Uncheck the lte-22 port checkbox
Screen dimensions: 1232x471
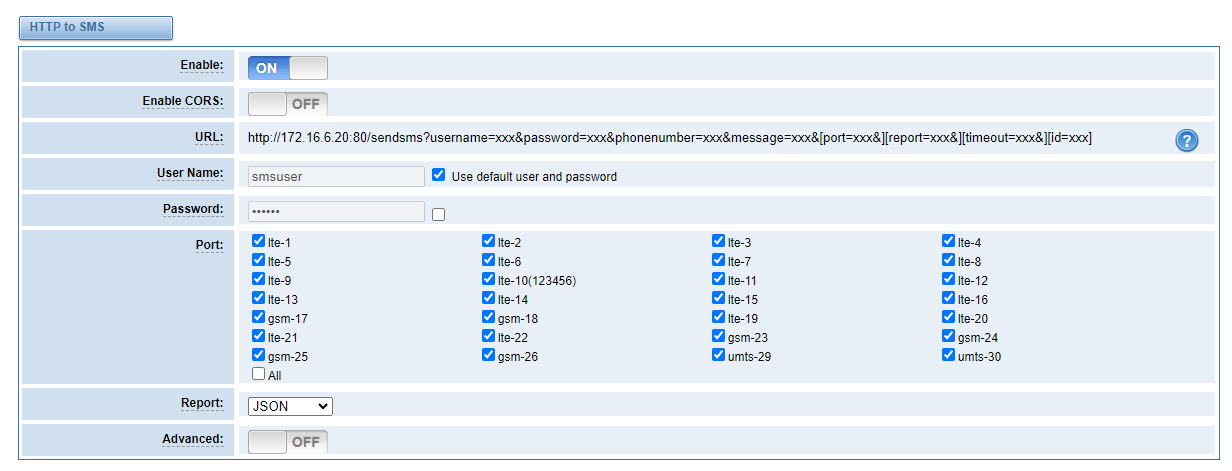pyautogui.click(x=488, y=336)
